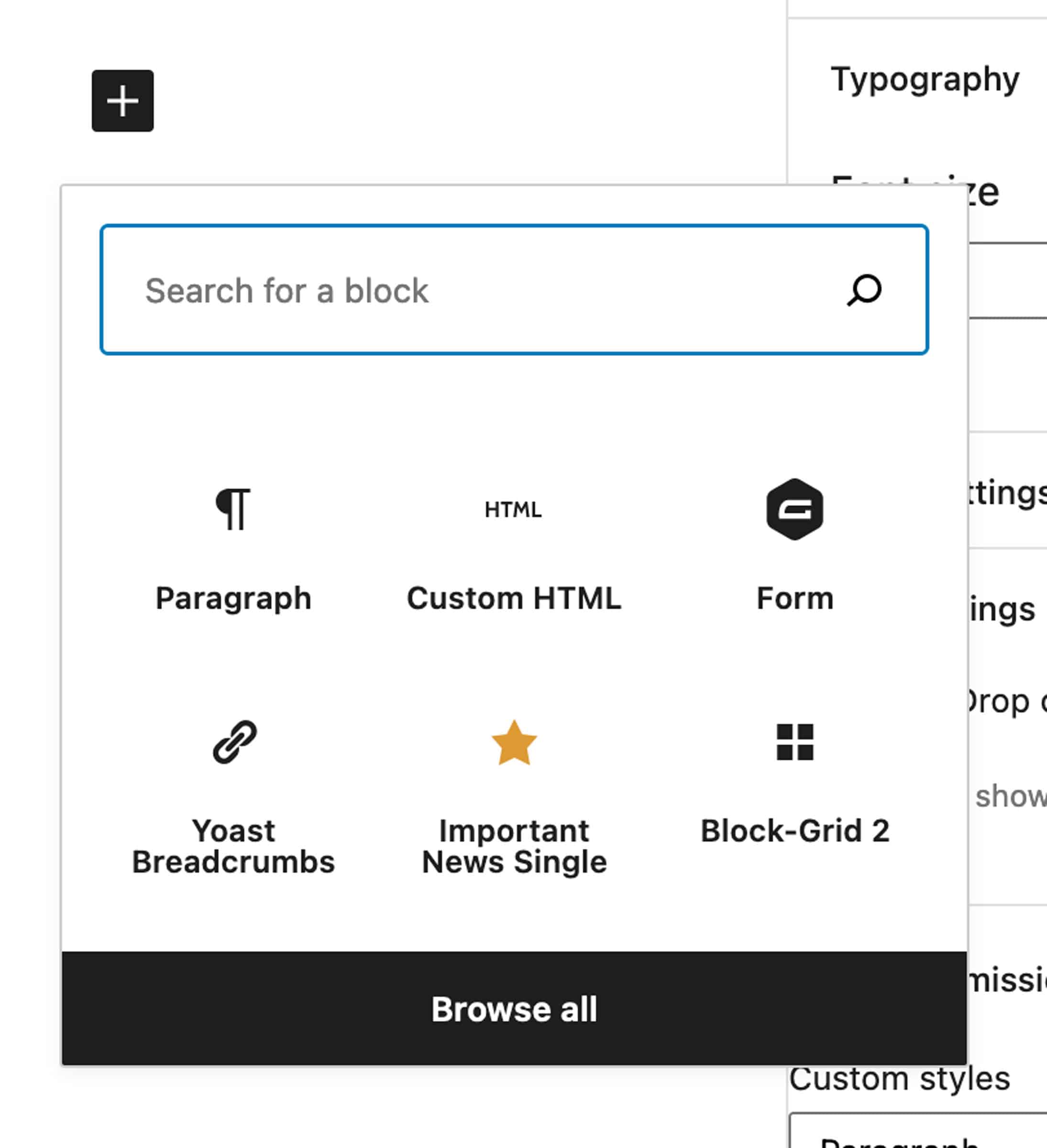
Task: Click the Block-Grid 2 label text
Action: [x=795, y=831]
